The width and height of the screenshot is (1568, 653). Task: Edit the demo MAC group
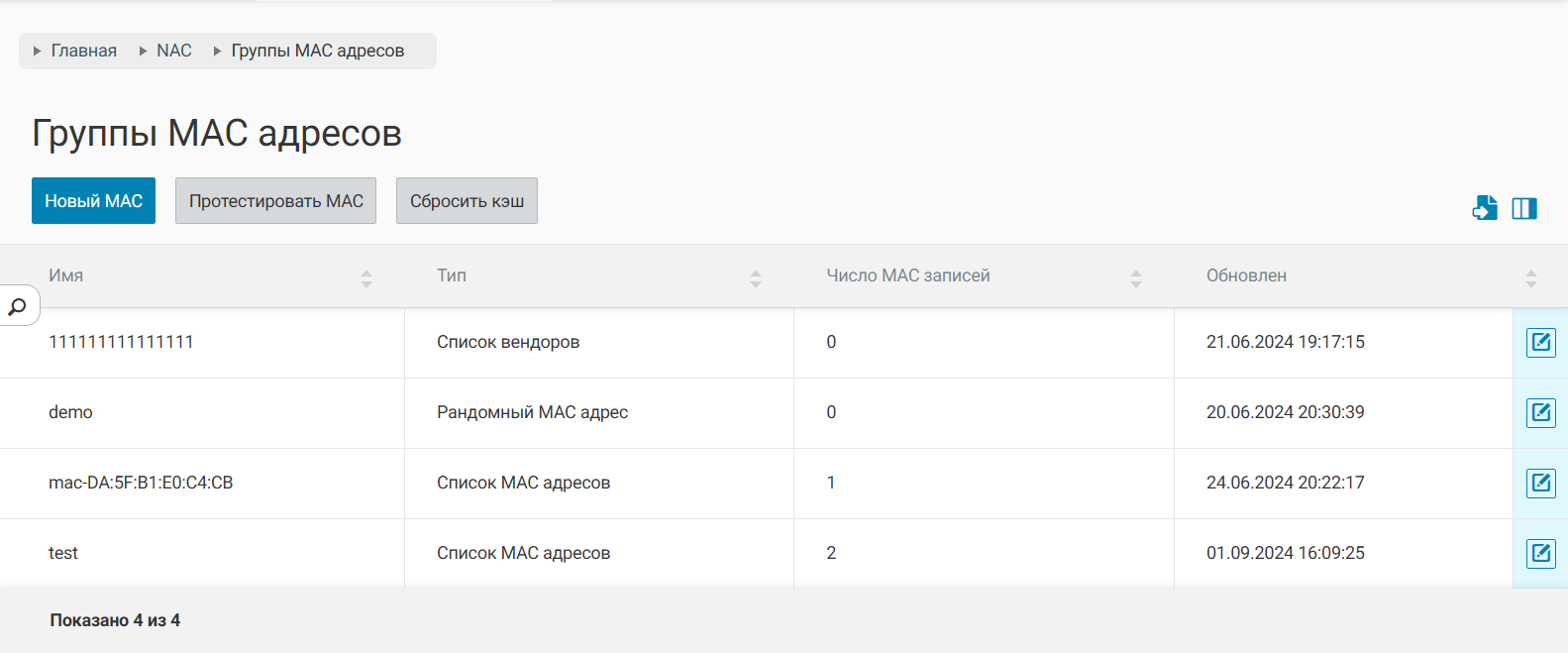tap(1540, 413)
